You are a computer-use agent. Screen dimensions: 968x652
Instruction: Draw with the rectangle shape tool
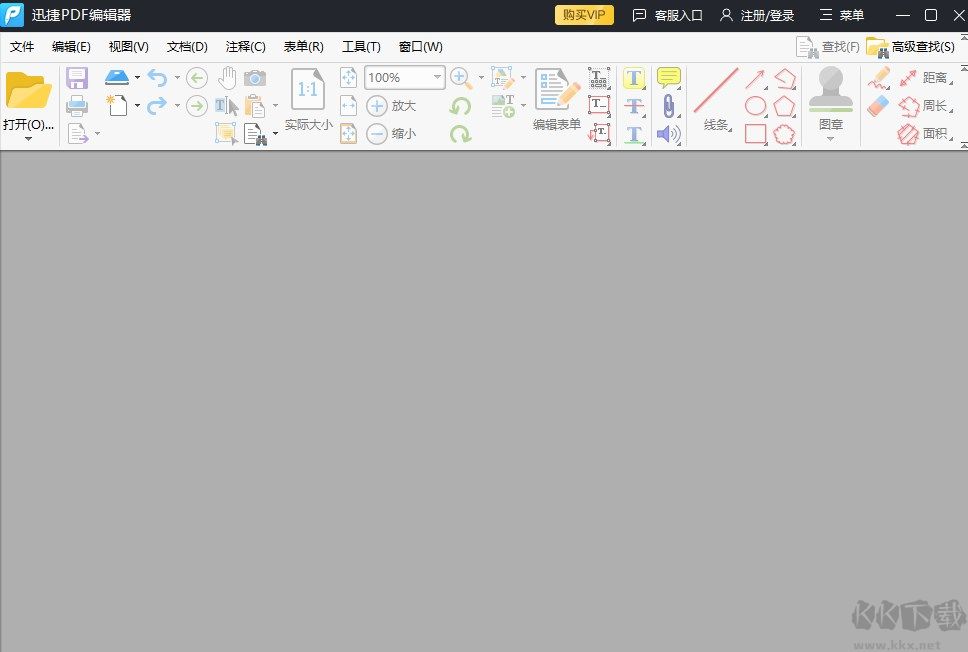pos(754,131)
